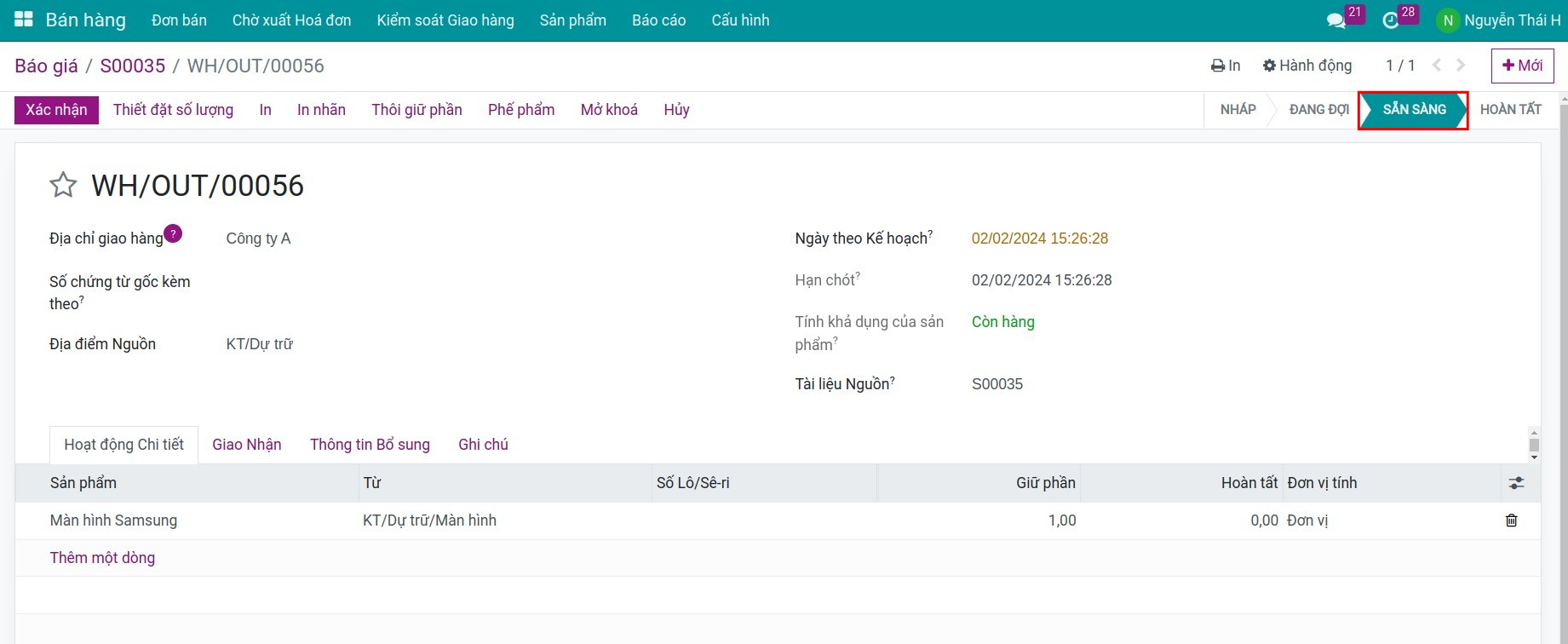Viewport: 1568px width, 644px height.
Task: Go back to S00035 breadcrumb
Action: click(x=132, y=66)
